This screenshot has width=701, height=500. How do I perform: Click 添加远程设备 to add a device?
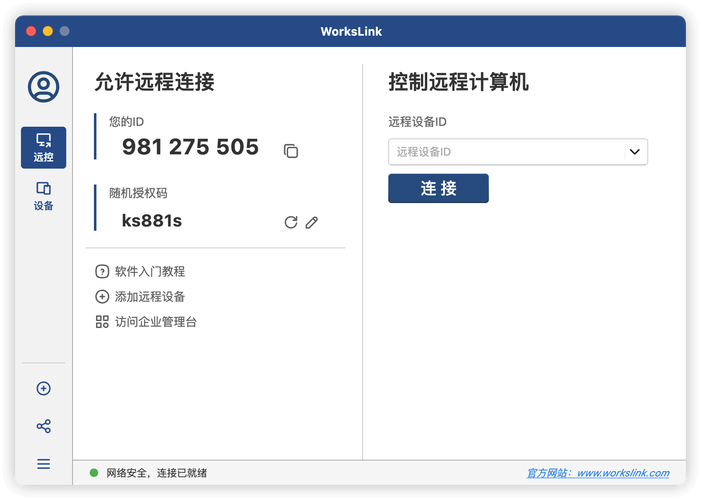[x=149, y=297]
